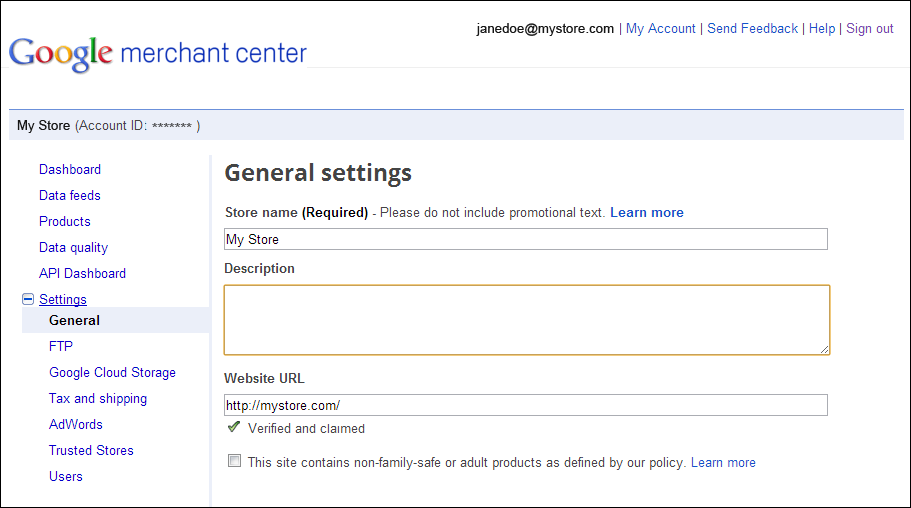Click the Google Merchant Center logo
Viewport: 911px width, 508px height.
point(158,52)
